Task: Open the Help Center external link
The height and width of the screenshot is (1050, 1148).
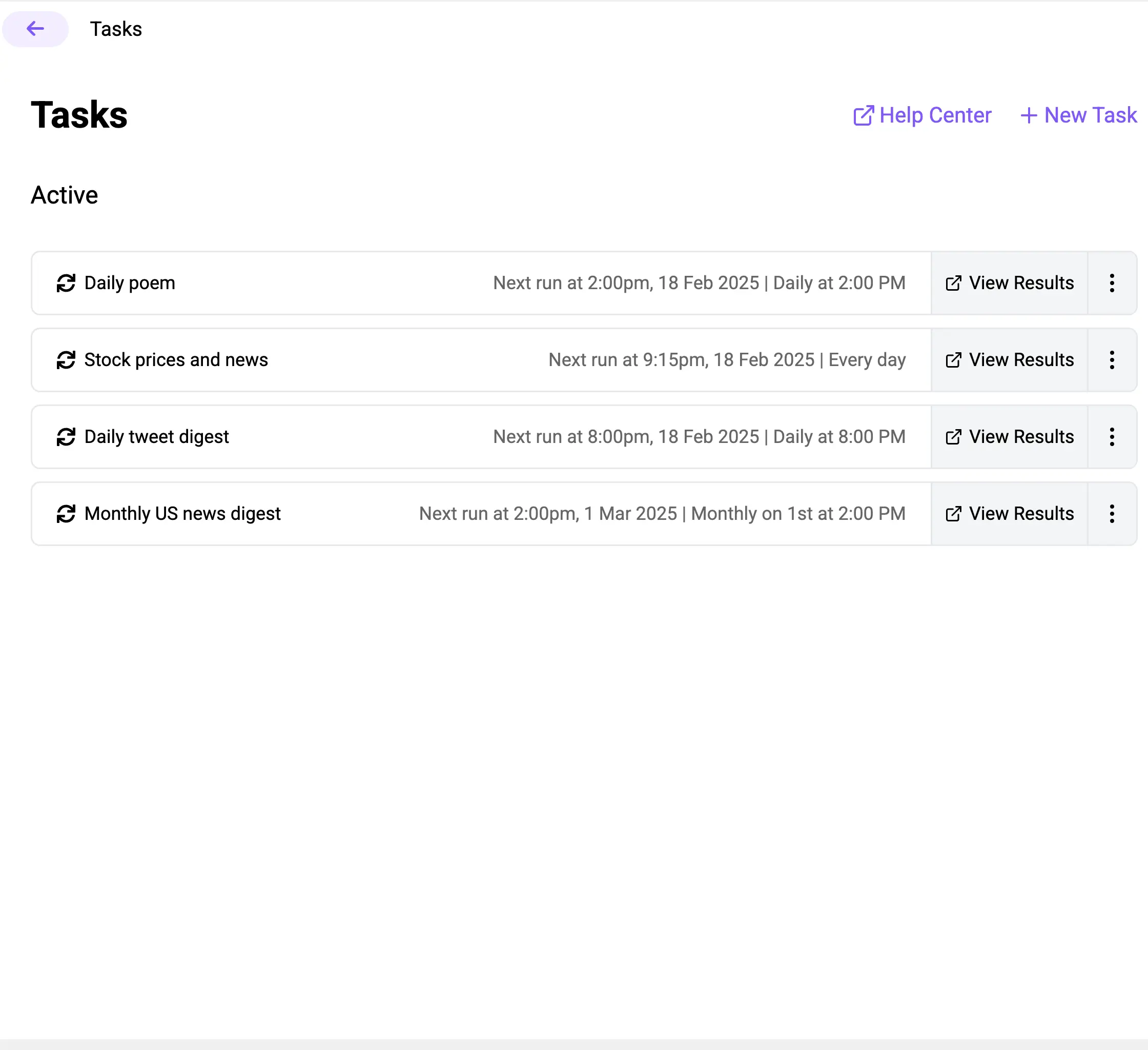Action: click(x=922, y=116)
